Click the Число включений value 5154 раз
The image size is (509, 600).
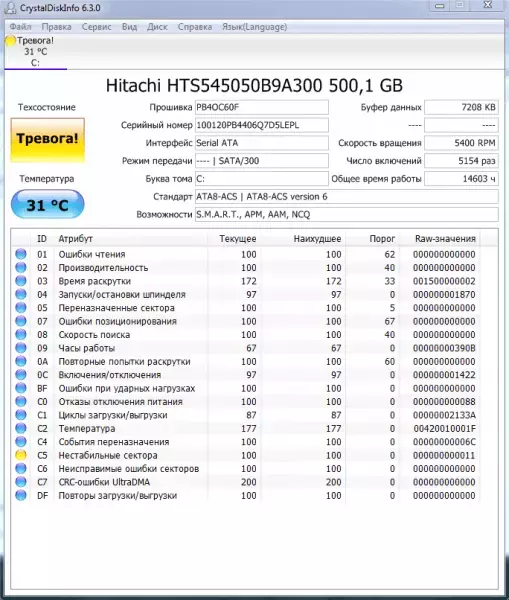462,161
